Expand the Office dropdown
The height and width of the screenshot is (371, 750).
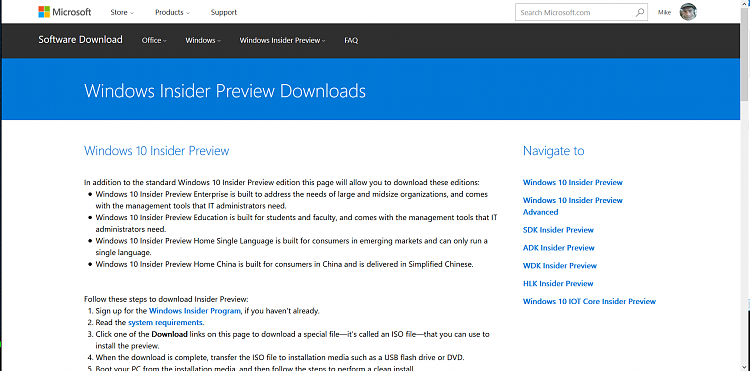point(154,41)
